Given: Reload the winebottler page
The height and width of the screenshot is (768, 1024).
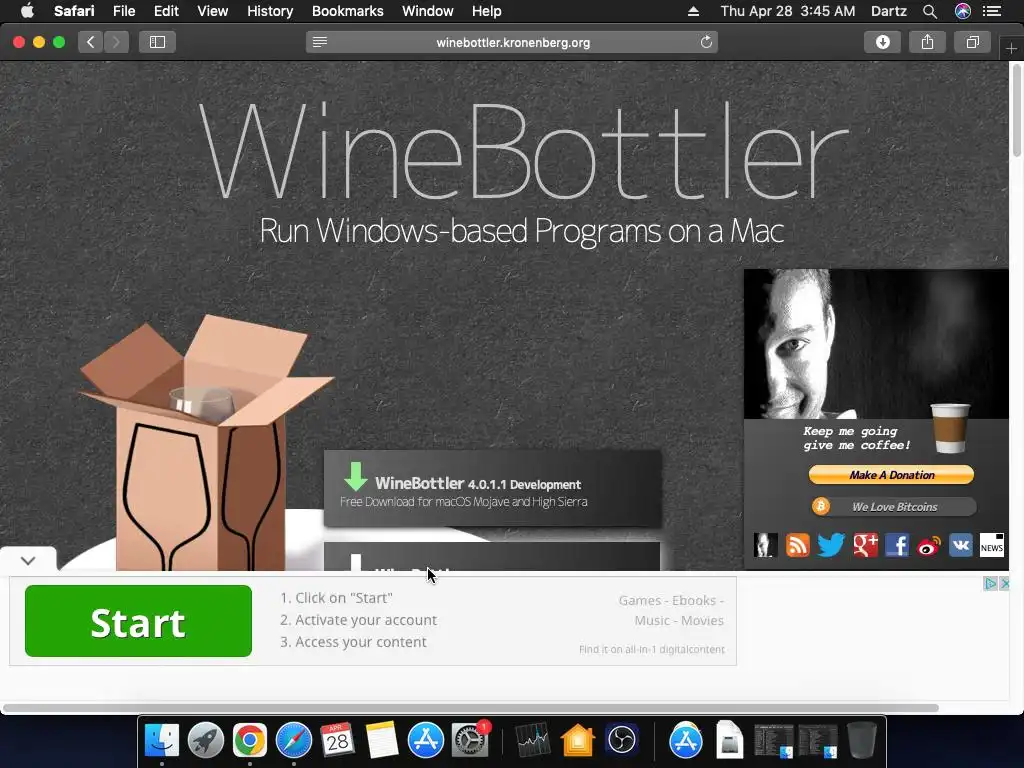Looking at the screenshot, I should [706, 42].
